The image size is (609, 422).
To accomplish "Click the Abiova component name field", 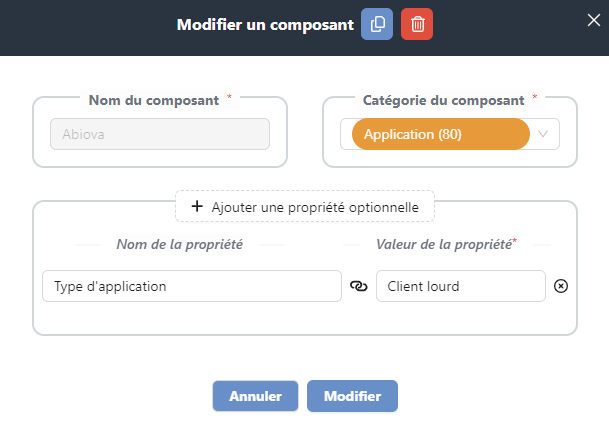I will click(160, 135).
